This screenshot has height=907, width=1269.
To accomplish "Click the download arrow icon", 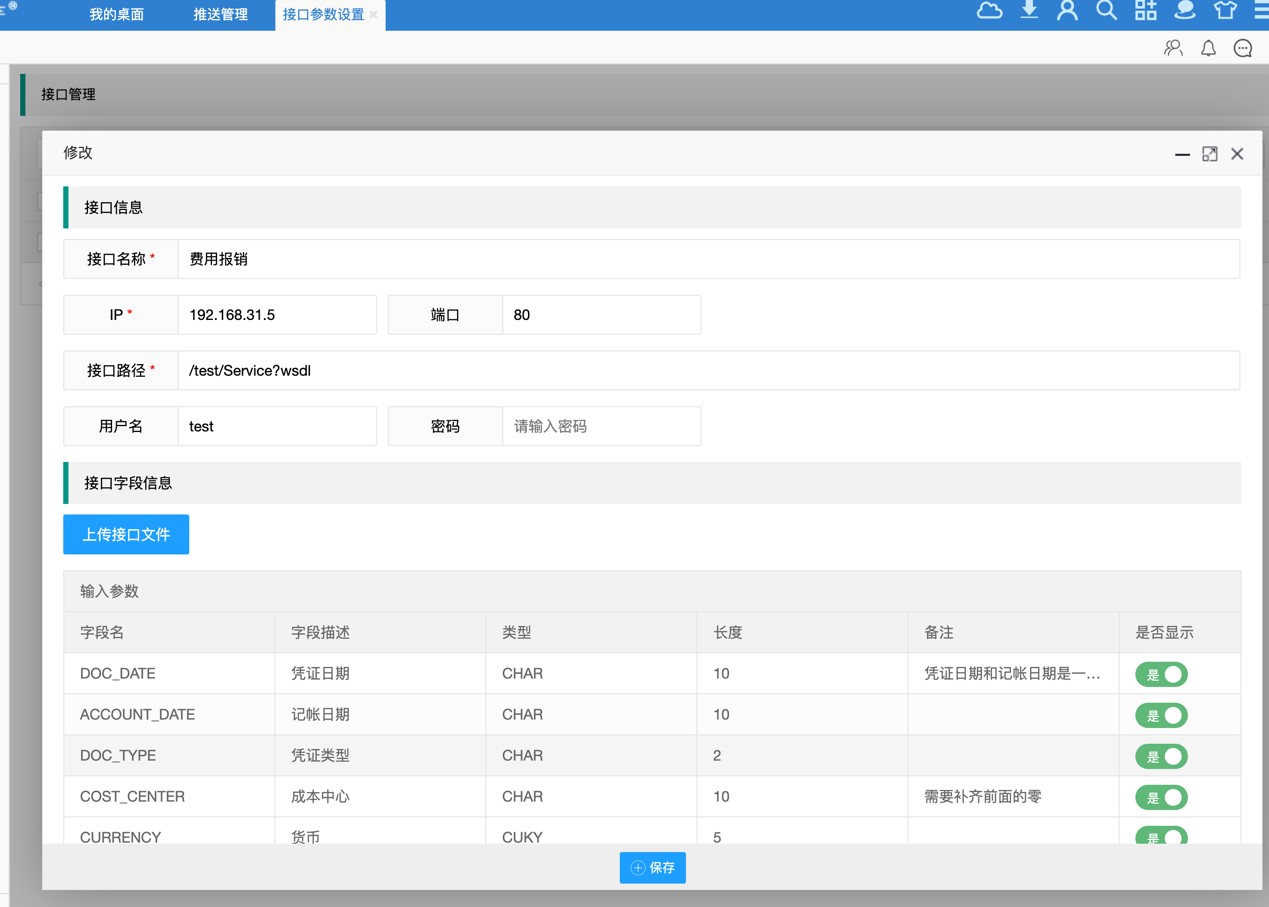I will pos(1029,11).
